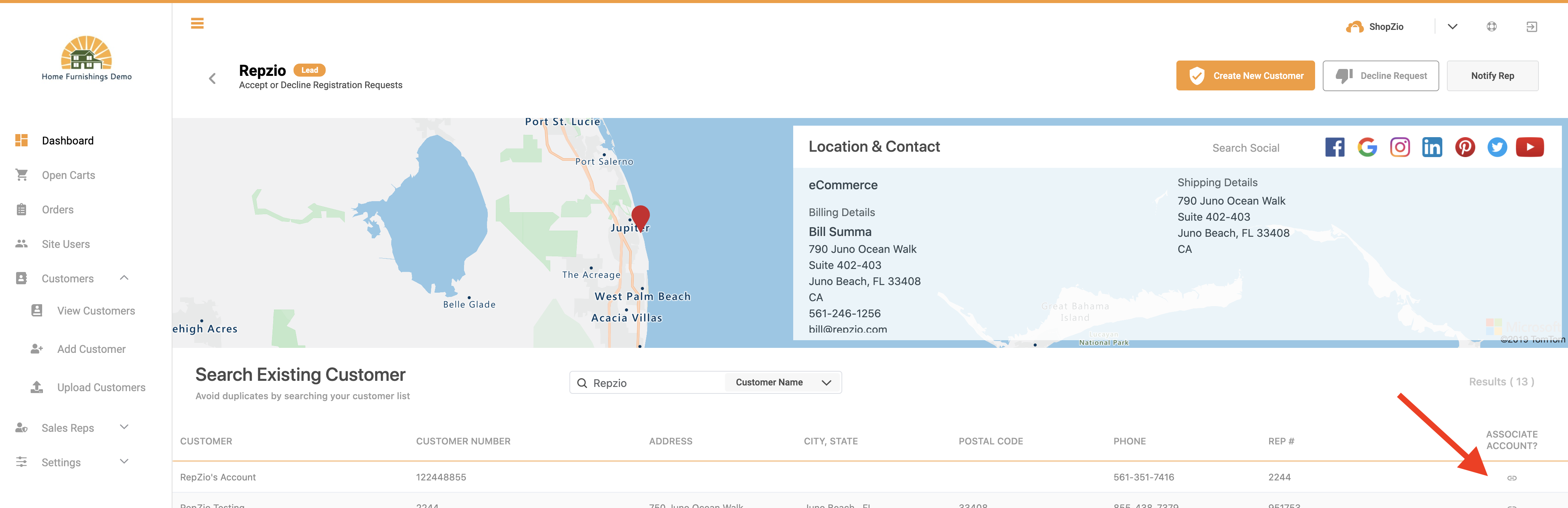Viewport: 1568px width, 508px height.
Task: Search the customer on Google
Action: pyautogui.click(x=1367, y=147)
